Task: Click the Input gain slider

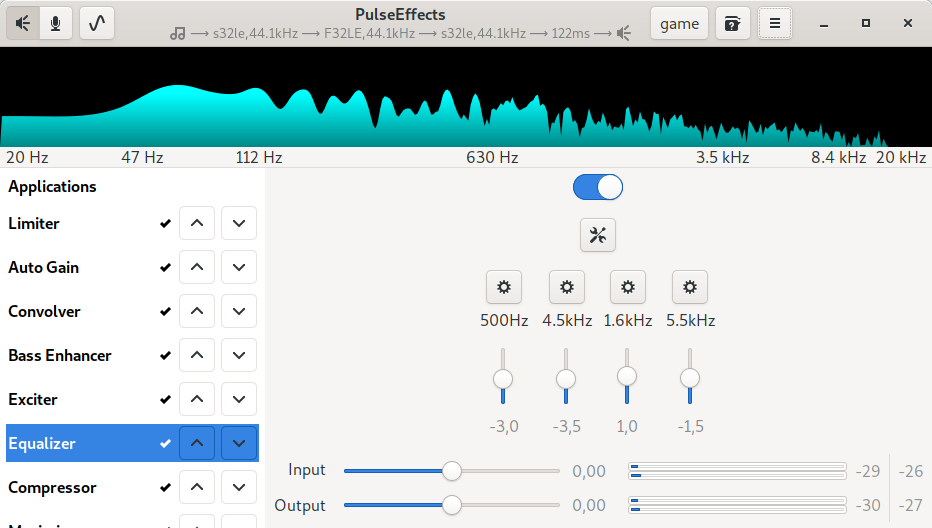Action: 452,471
